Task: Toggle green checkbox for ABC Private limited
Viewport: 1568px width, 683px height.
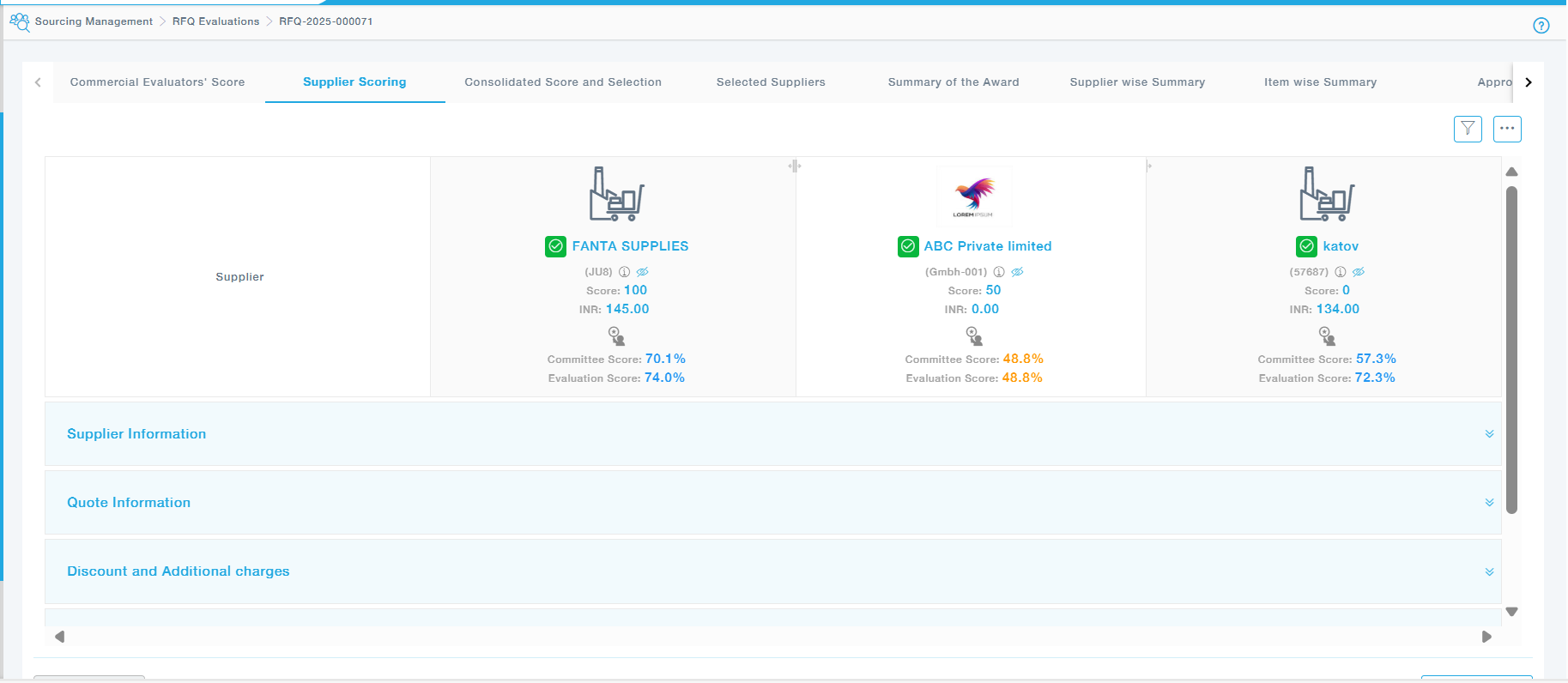Action: (x=908, y=246)
